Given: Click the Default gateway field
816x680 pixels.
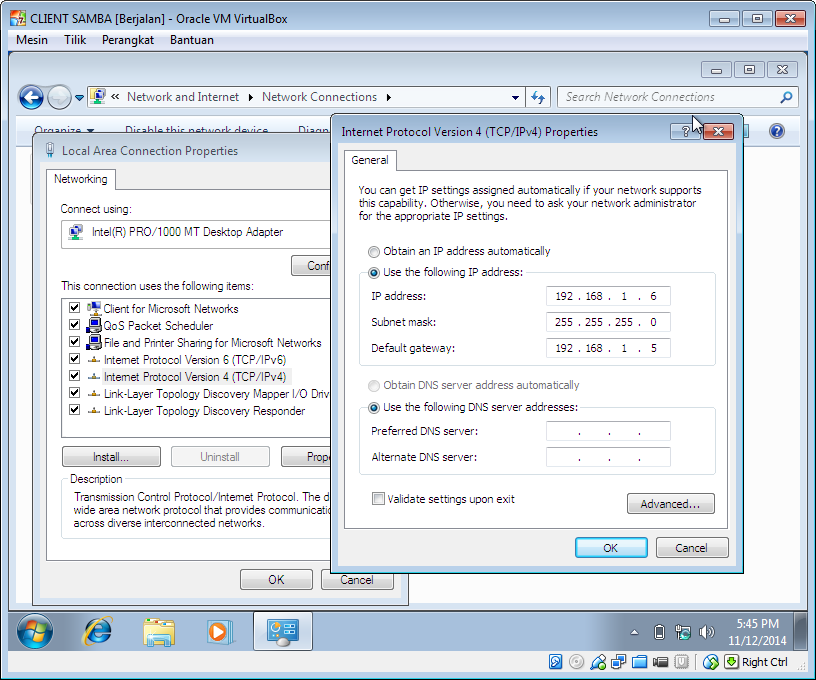Looking at the screenshot, I should point(608,348).
